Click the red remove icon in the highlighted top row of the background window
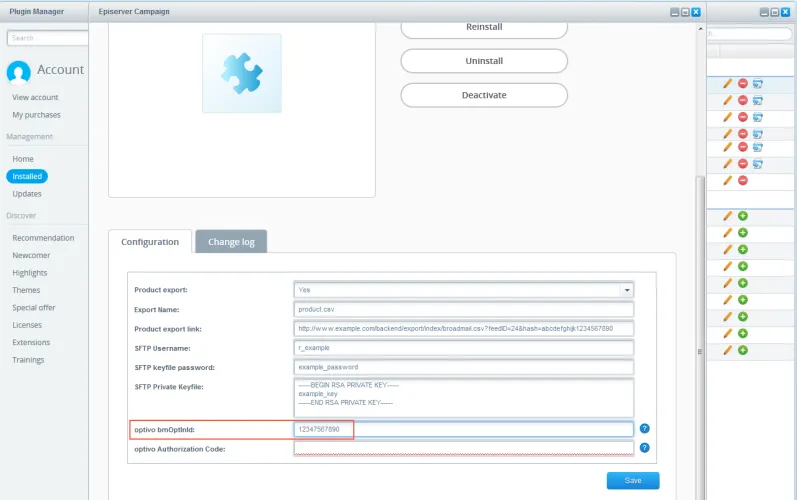This screenshot has height=500, width=797. 743,83
